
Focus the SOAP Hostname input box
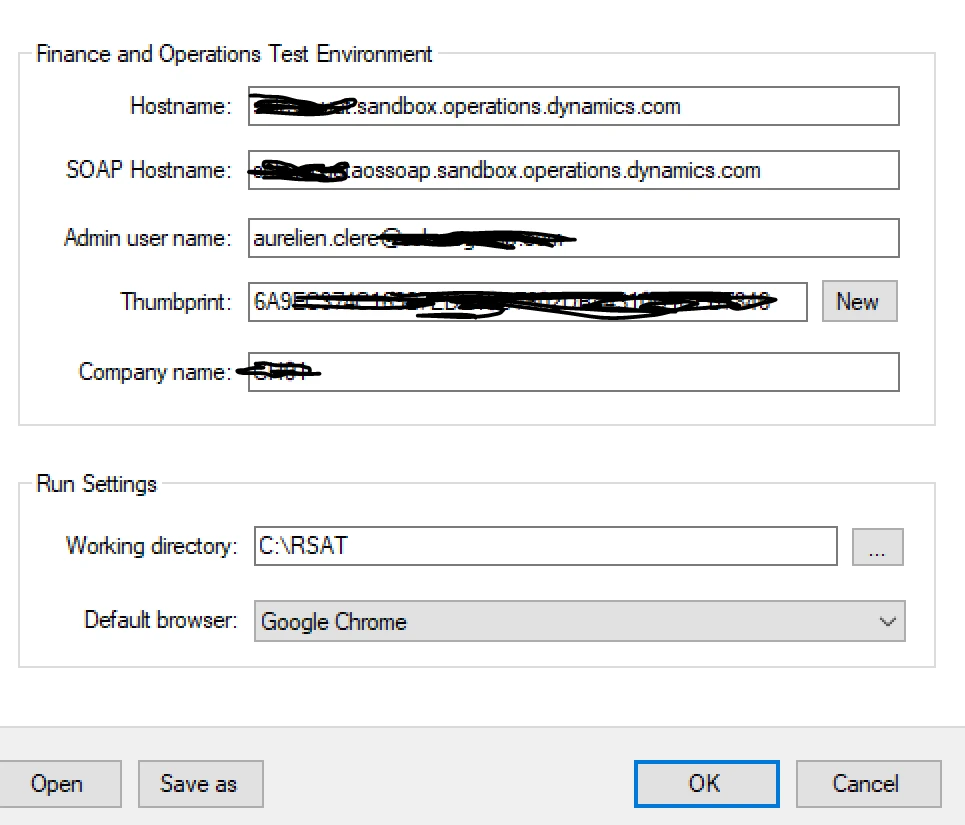coord(573,170)
